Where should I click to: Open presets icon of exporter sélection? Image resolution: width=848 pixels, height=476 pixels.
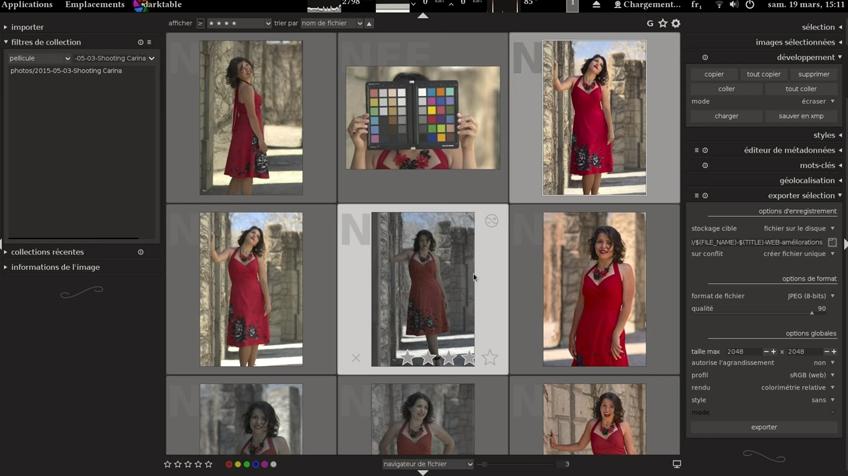(x=697, y=196)
